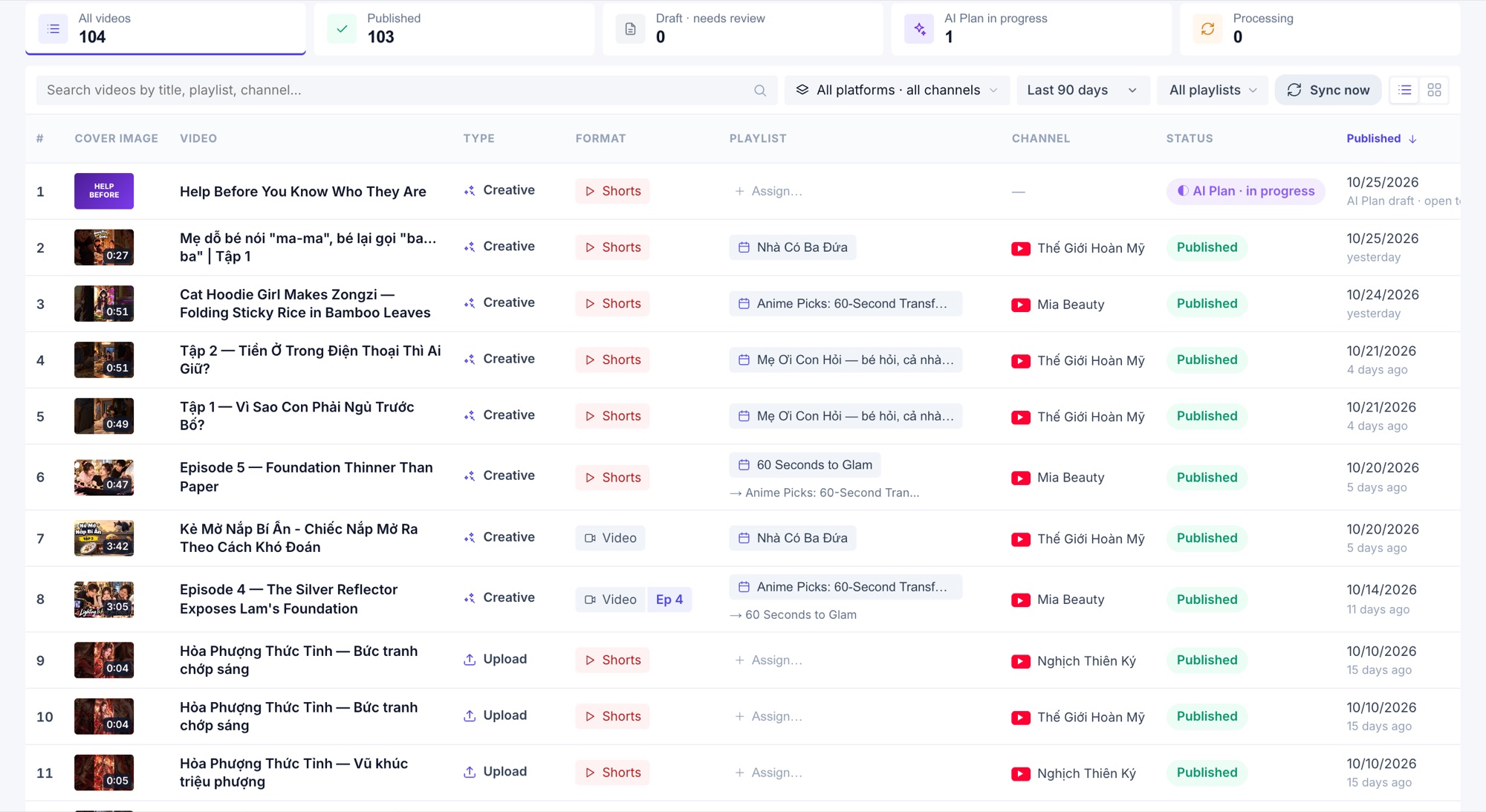Screen dimensions: 1486x812
Task: Click the YouTube icon in row 10
Action: 1020,718
